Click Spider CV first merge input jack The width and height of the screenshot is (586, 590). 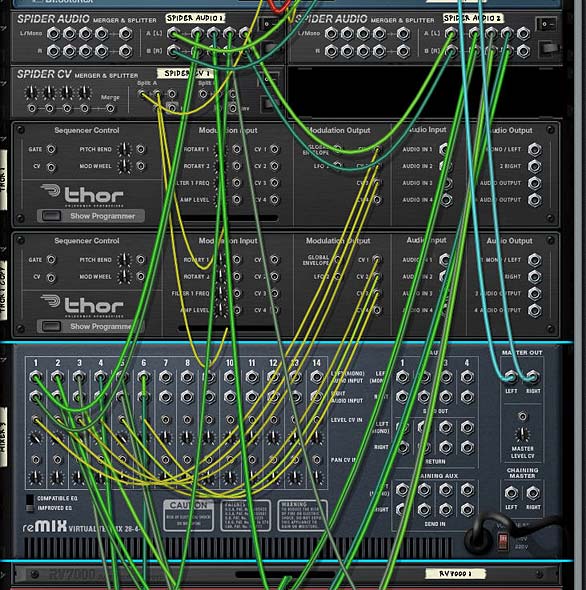(32, 108)
